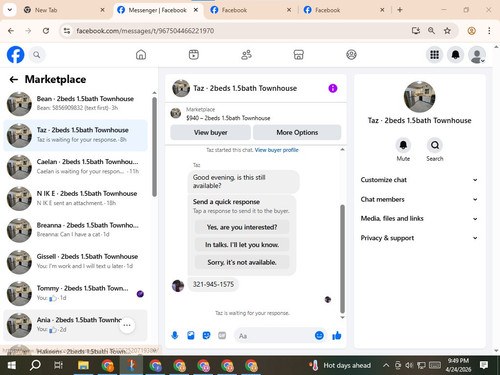The image size is (500, 375).
Task: Open the grid Menu icon
Action: pos(434,55)
